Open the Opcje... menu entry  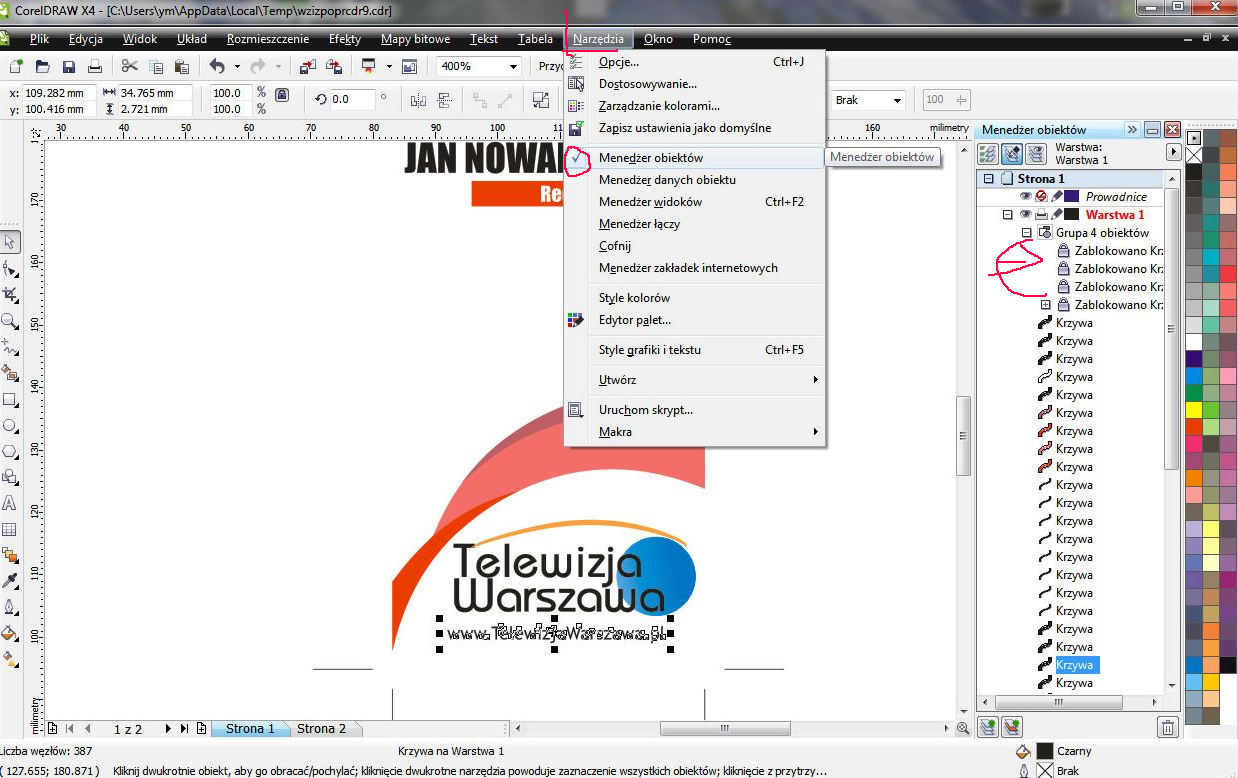618,62
